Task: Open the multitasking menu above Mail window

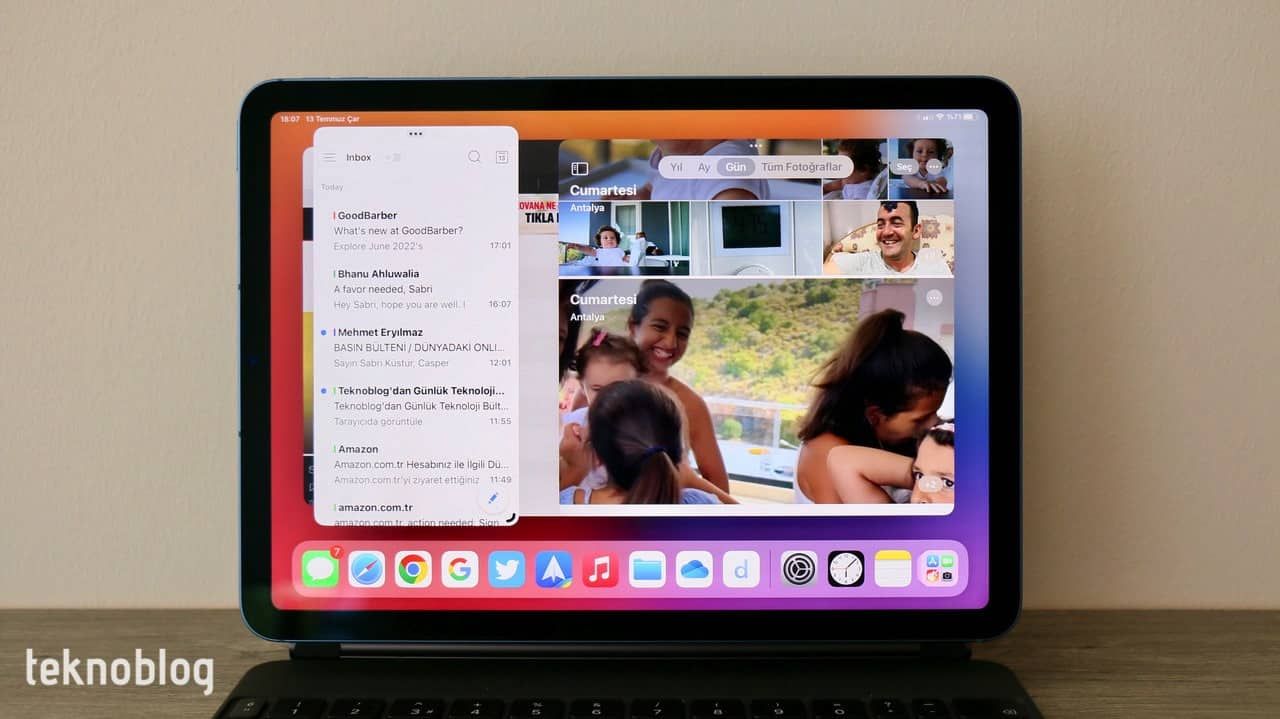Action: point(415,133)
